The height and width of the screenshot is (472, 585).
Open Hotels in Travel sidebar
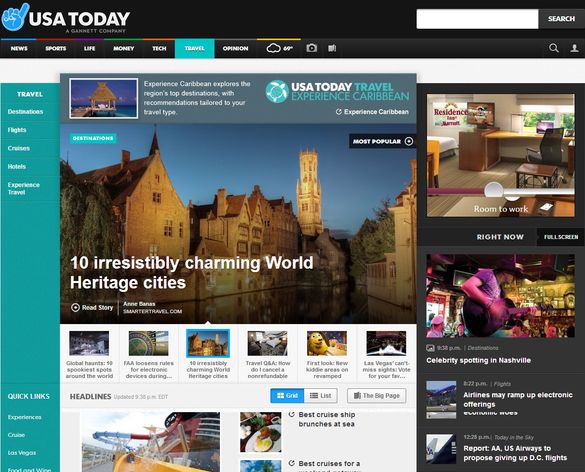[17, 166]
